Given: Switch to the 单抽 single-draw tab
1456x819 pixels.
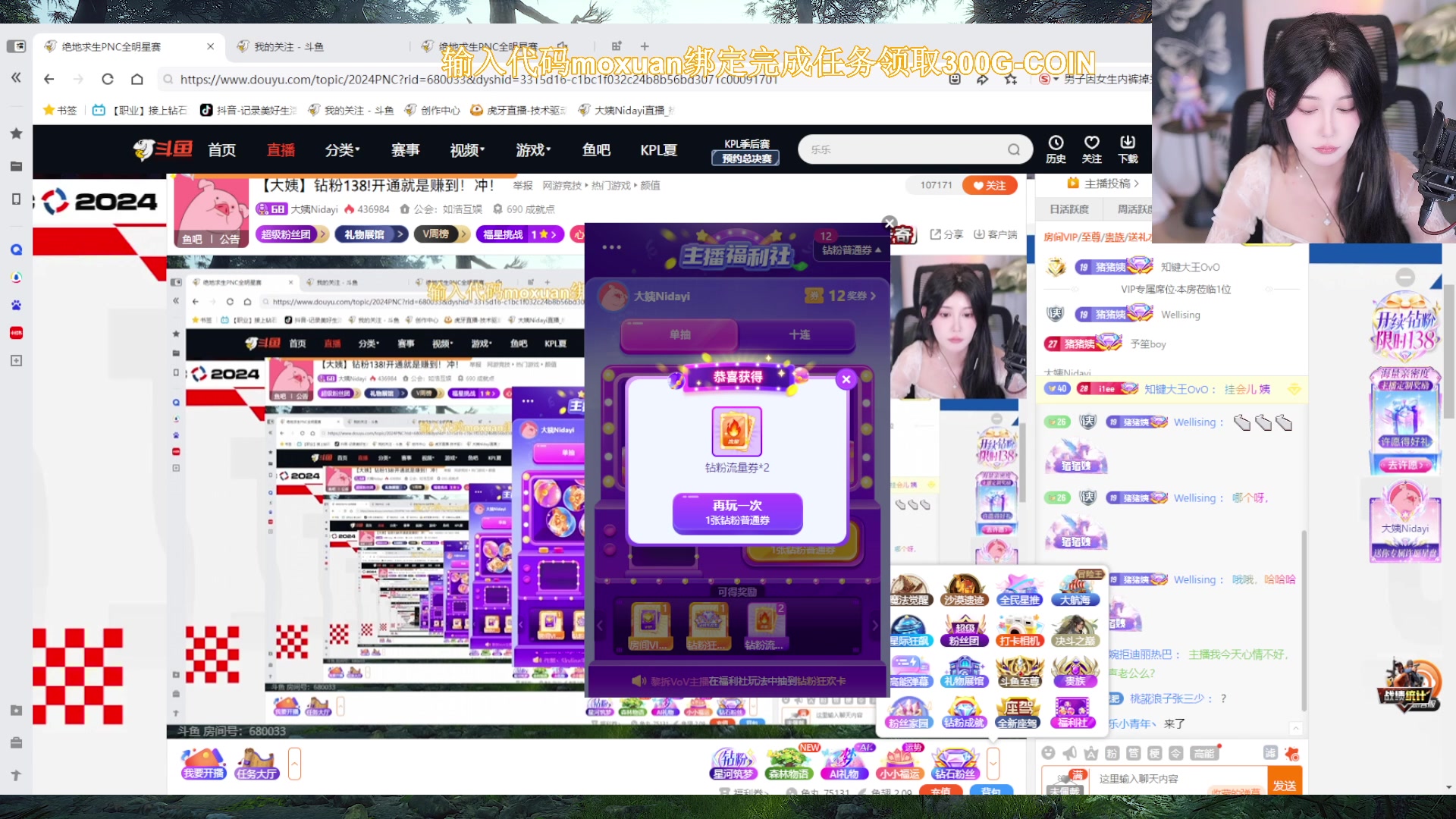Looking at the screenshot, I should tap(679, 334).
